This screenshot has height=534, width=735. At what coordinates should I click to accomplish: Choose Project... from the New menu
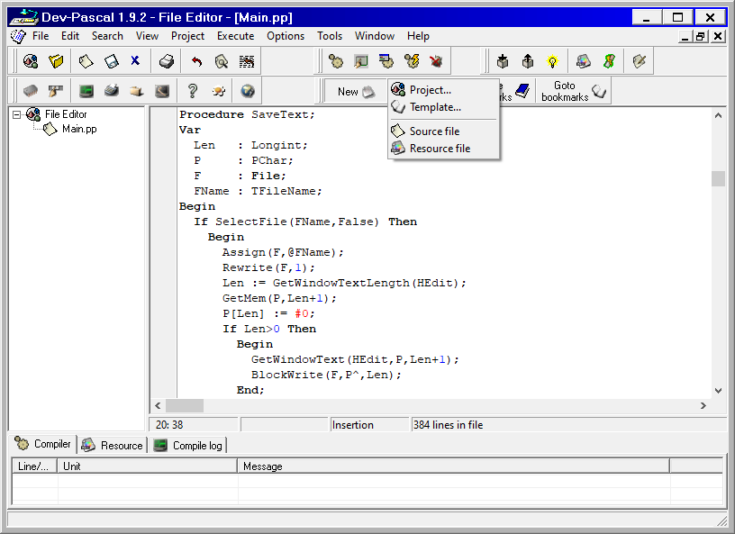430,90
